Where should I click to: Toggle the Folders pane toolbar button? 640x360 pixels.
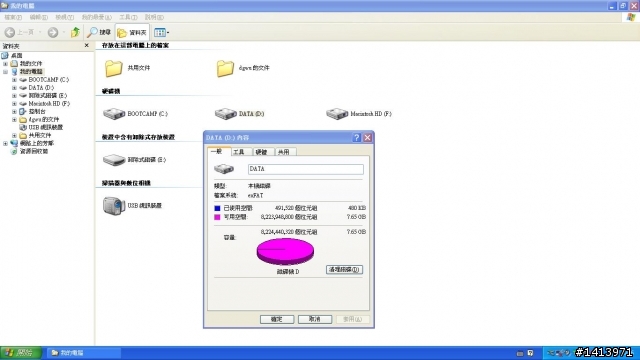point(132,32)
